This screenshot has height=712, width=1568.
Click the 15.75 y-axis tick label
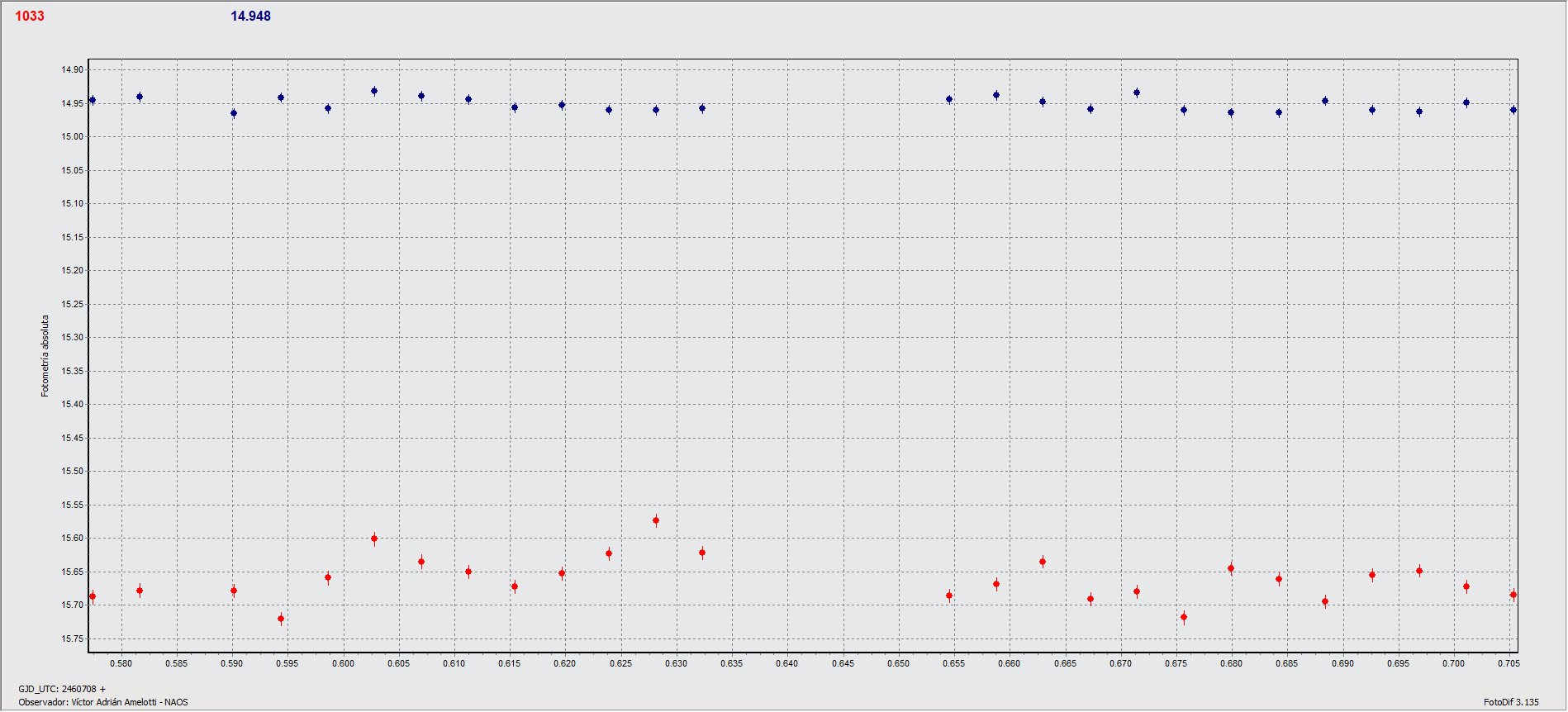73,638
